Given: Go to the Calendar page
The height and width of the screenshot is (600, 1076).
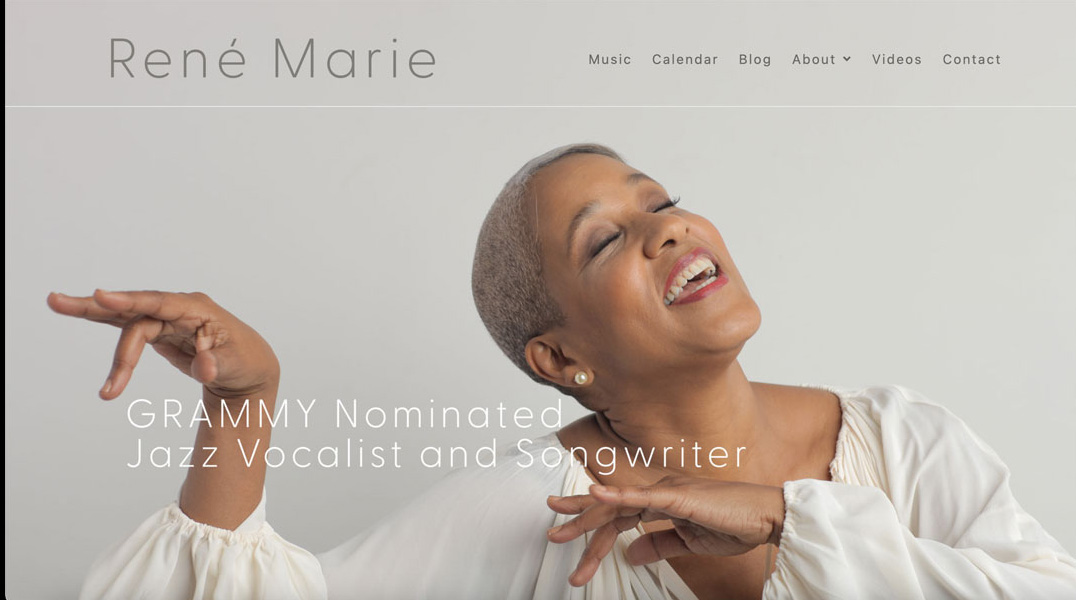Looking at the screenshot, I should (x=685, y=60).
